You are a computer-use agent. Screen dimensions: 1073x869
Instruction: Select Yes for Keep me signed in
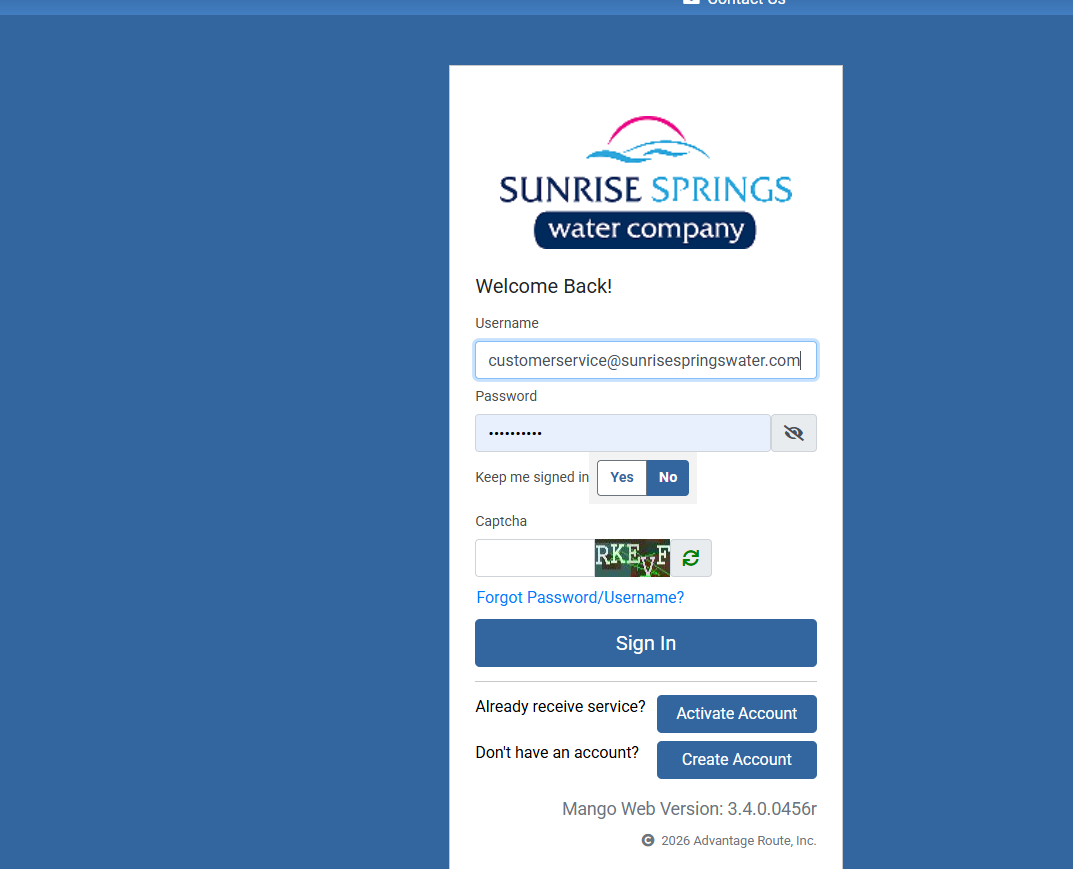point(622,478)
